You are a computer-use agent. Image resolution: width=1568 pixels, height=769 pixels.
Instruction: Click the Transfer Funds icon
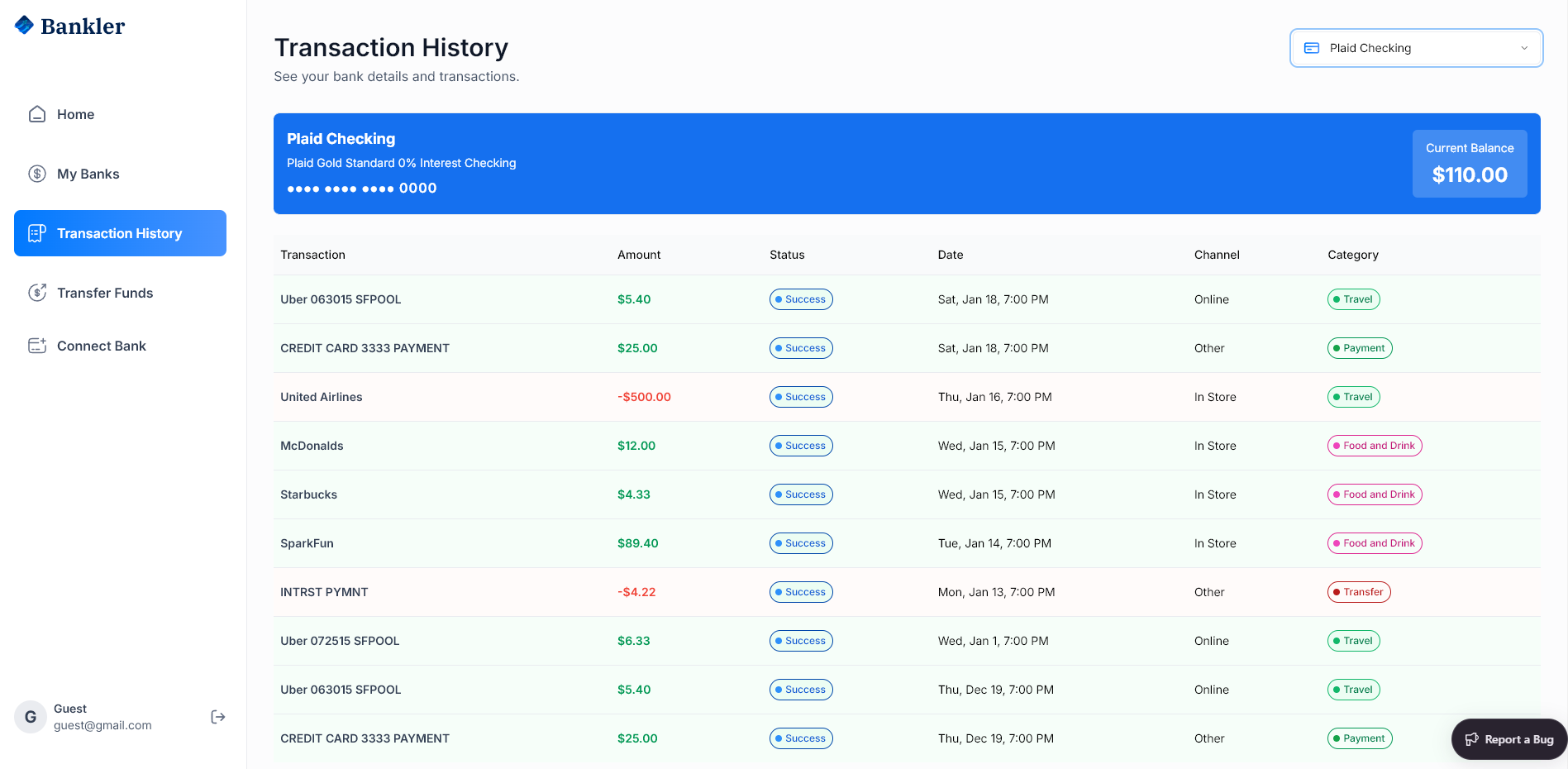(x=36, y=293)
